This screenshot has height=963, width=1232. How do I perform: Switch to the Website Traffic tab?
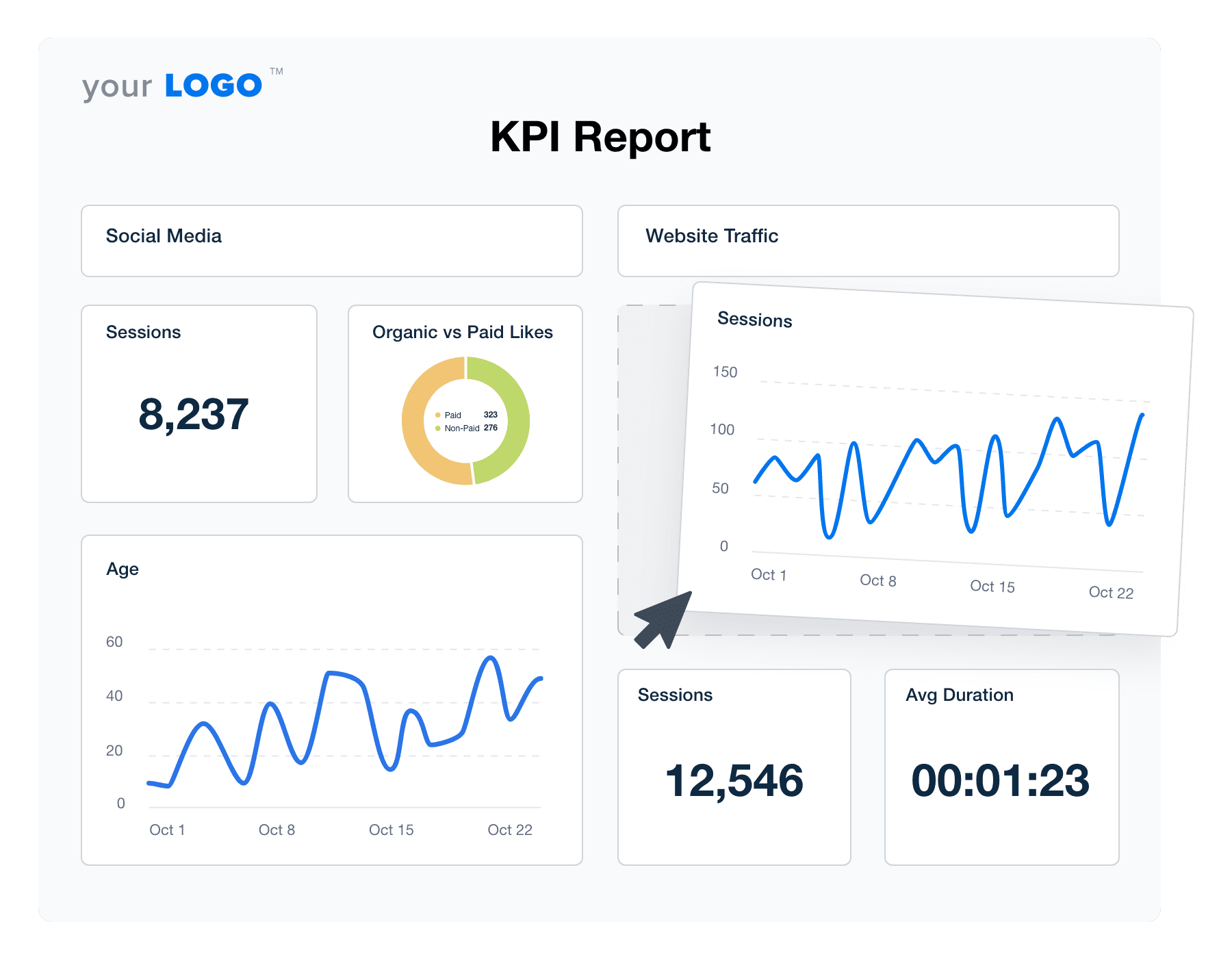[x=710, y=236]
